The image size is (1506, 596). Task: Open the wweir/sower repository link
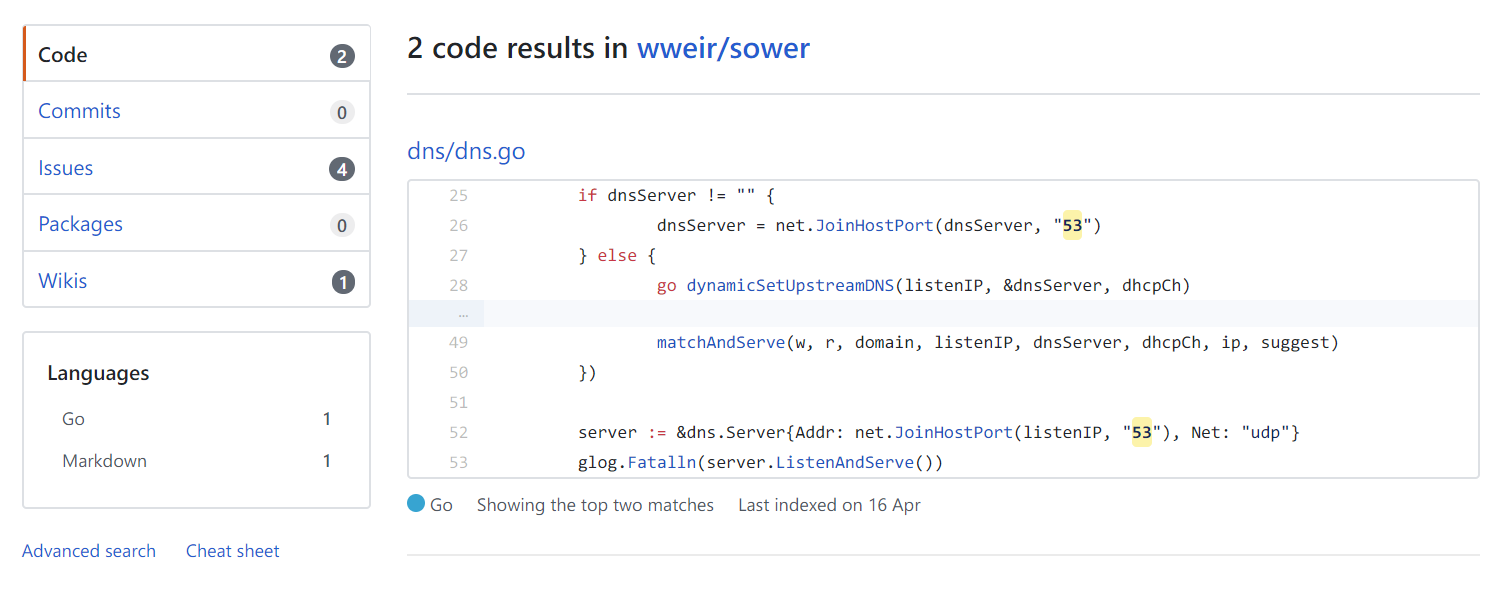click(x=723, y=48)
